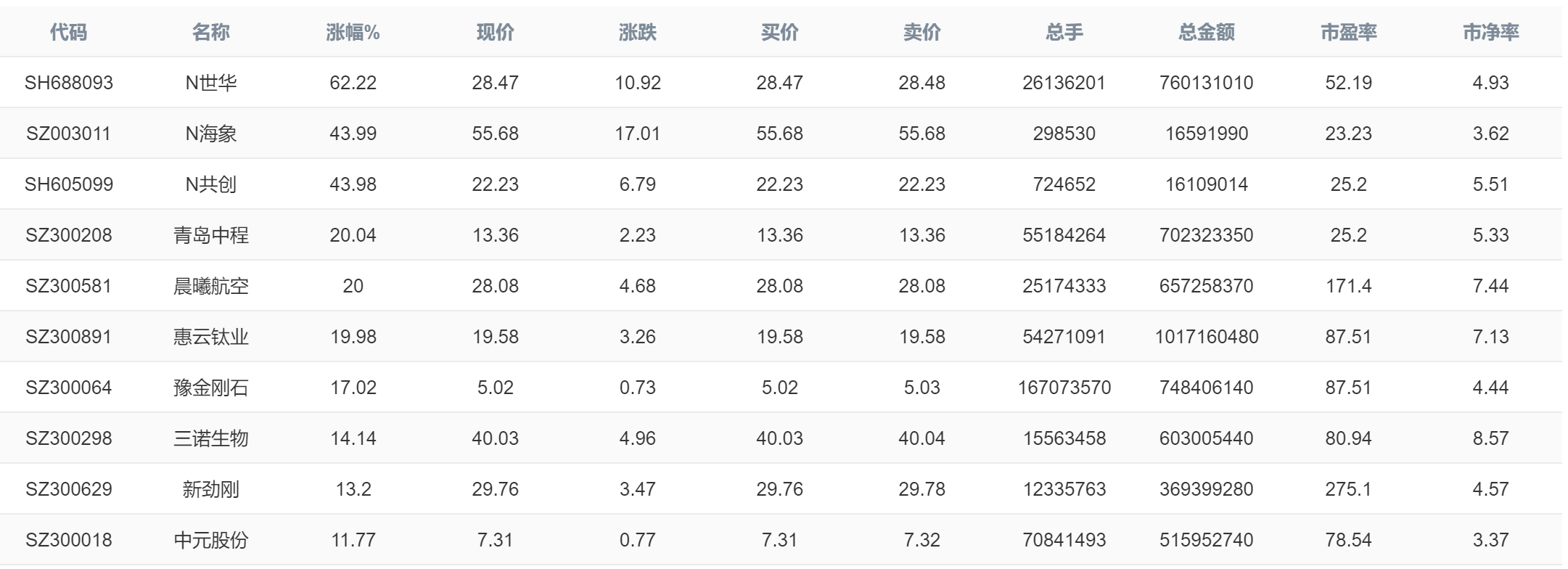Click on 晨曦航空 stock name
This screenshot has height=569, width=1568.
pyautogui.click(x=210, y=286)
